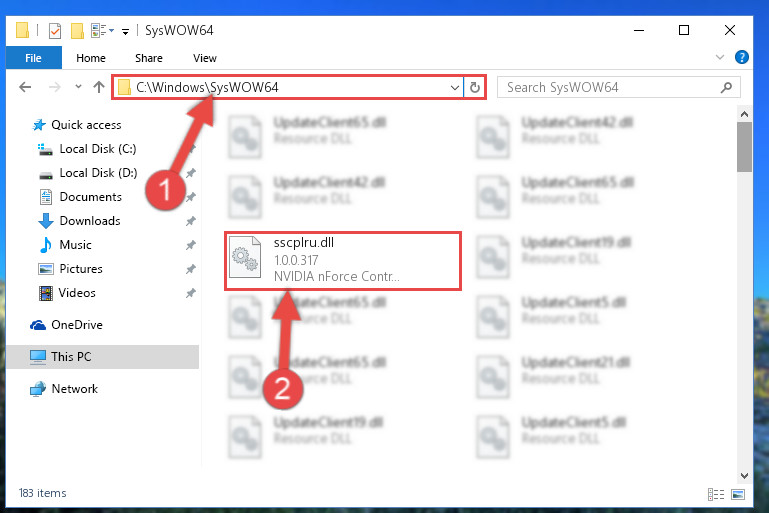
Task: Click the Properties icon in quick access toolbar
Action: [55, 31]
